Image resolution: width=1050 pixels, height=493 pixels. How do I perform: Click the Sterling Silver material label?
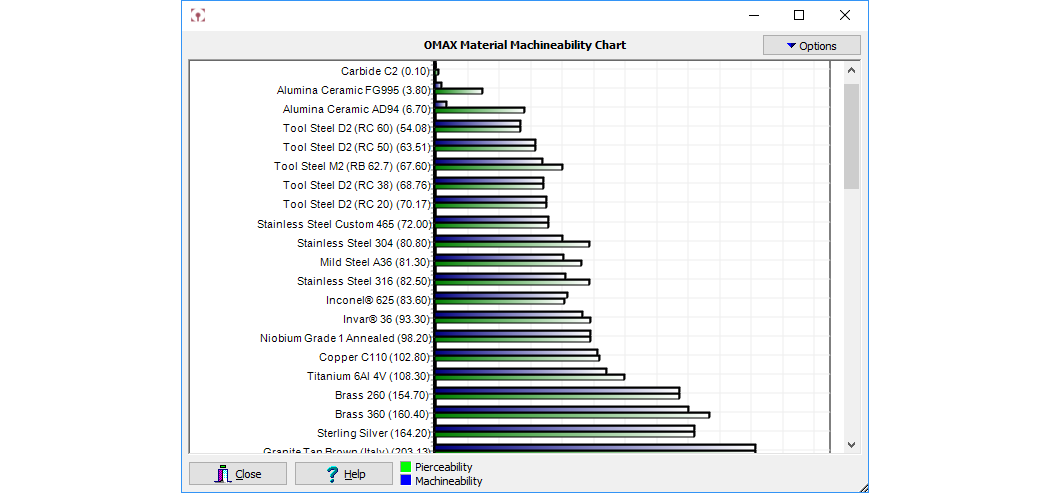pos(373,433)
